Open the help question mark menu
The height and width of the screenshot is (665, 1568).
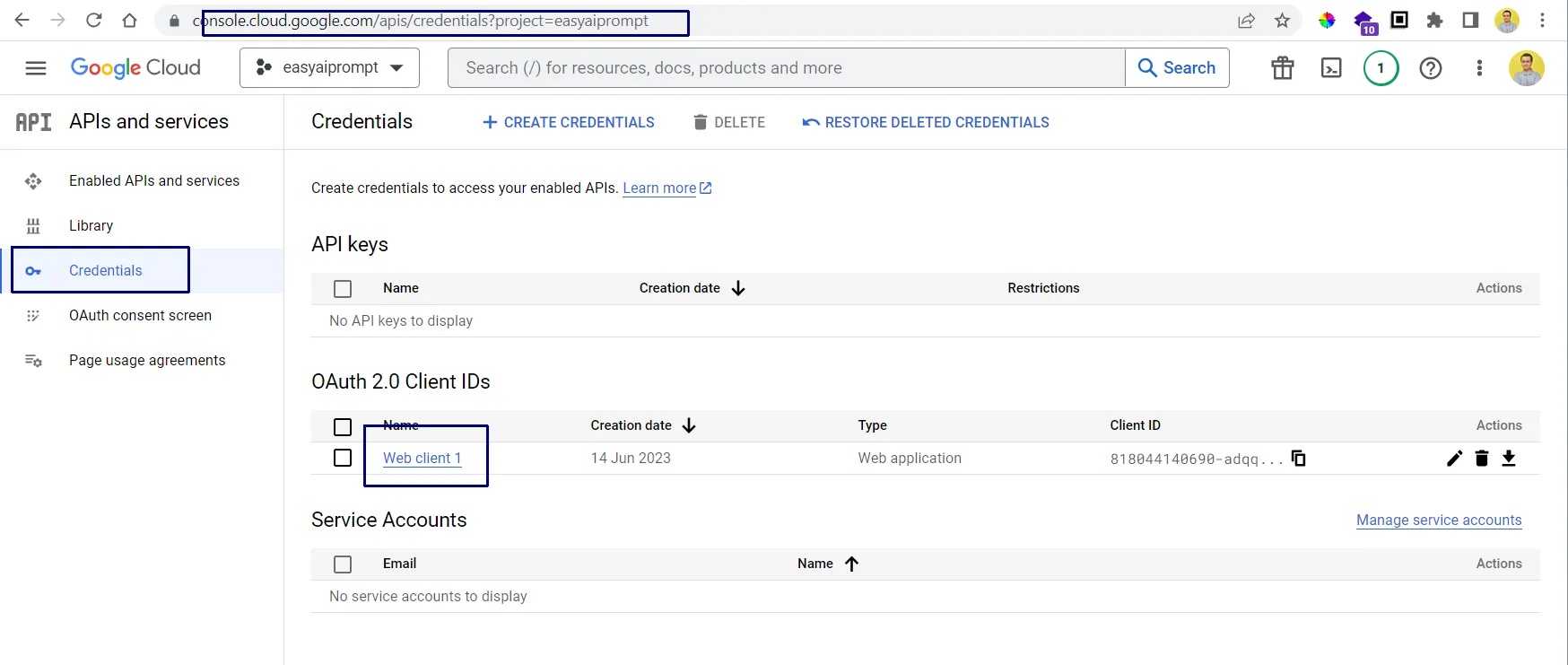coord(1431,68)
